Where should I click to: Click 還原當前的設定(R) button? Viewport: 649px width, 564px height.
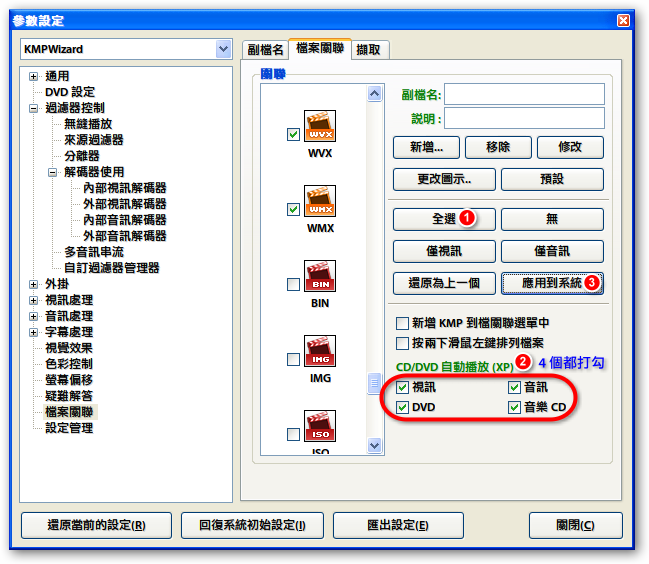pyautogui.click(x=96, y=526)
